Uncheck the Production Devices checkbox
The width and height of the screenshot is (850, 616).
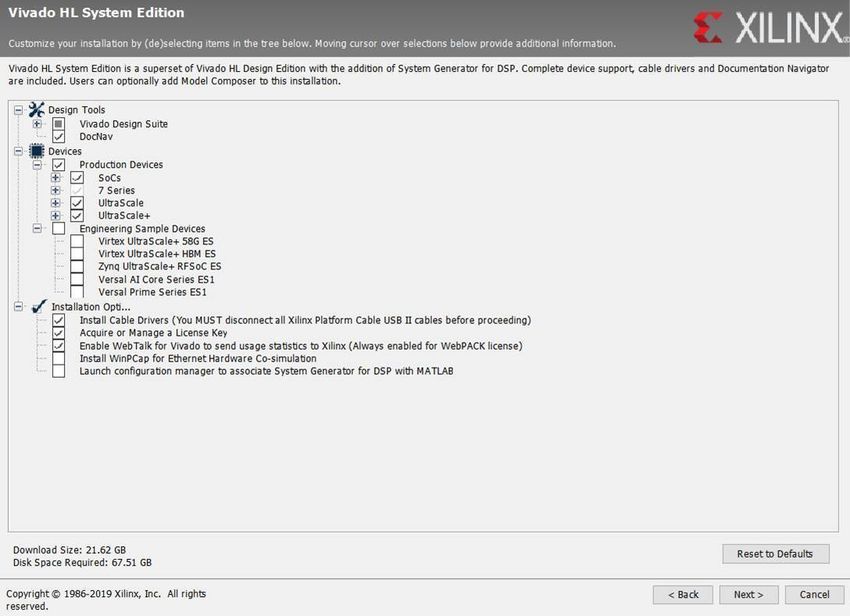coord(59,164)
